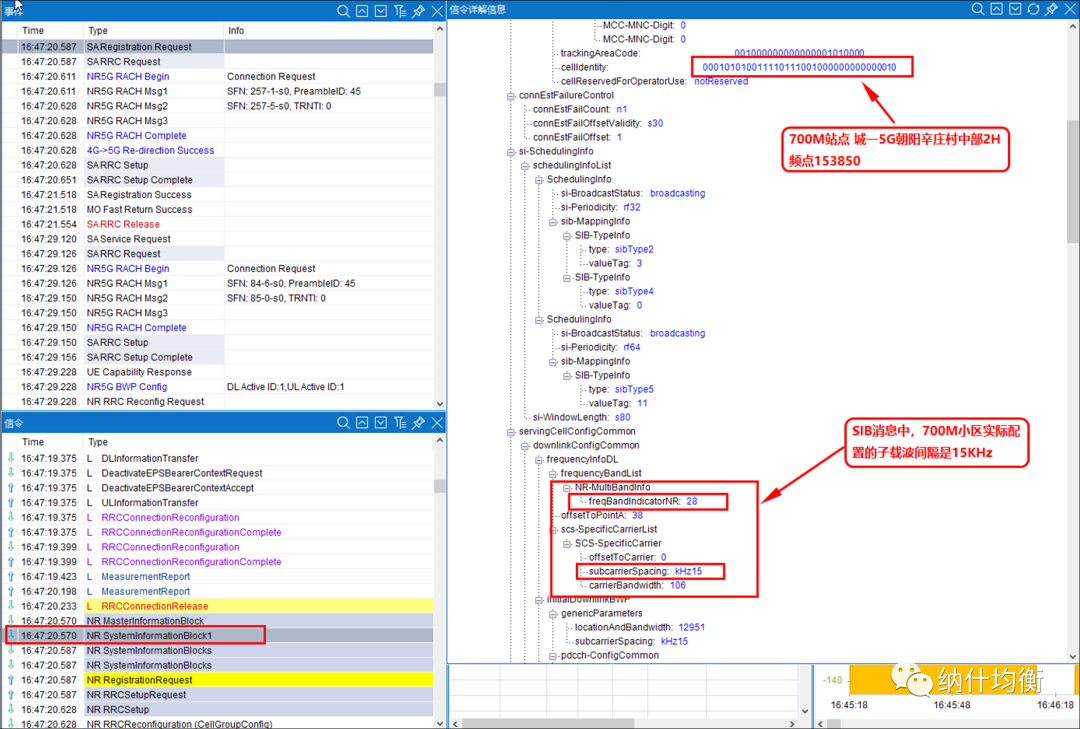
Task: Click si-WindowLength s80 entry
Action: pos(581,418)
